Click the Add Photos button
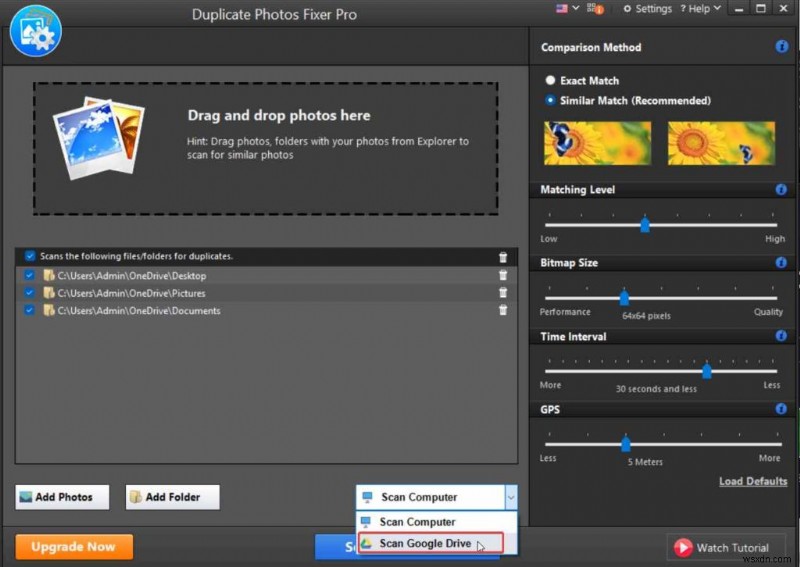Screen dimensions: 800x567 click(62, 497)
